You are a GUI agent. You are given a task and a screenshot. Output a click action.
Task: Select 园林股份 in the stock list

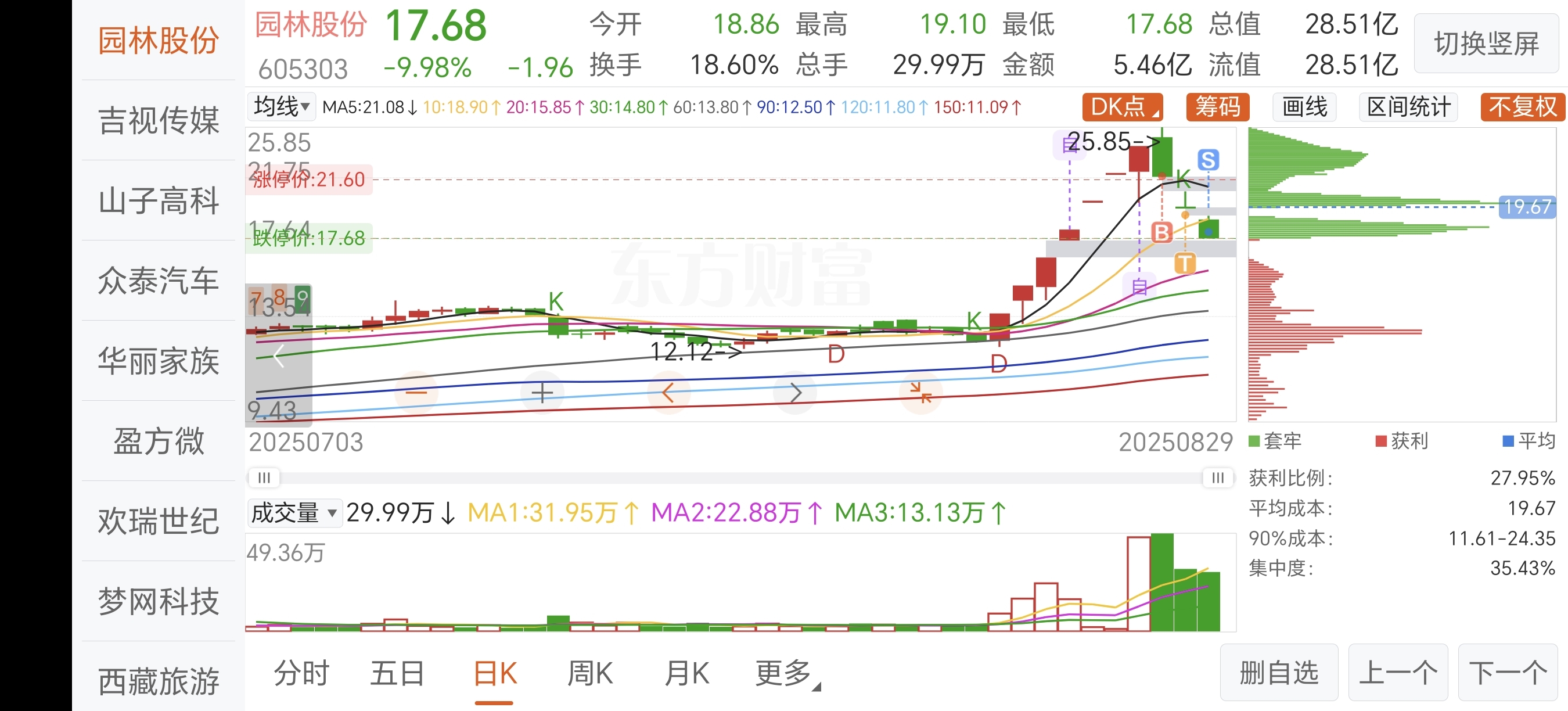click(159, 41)
